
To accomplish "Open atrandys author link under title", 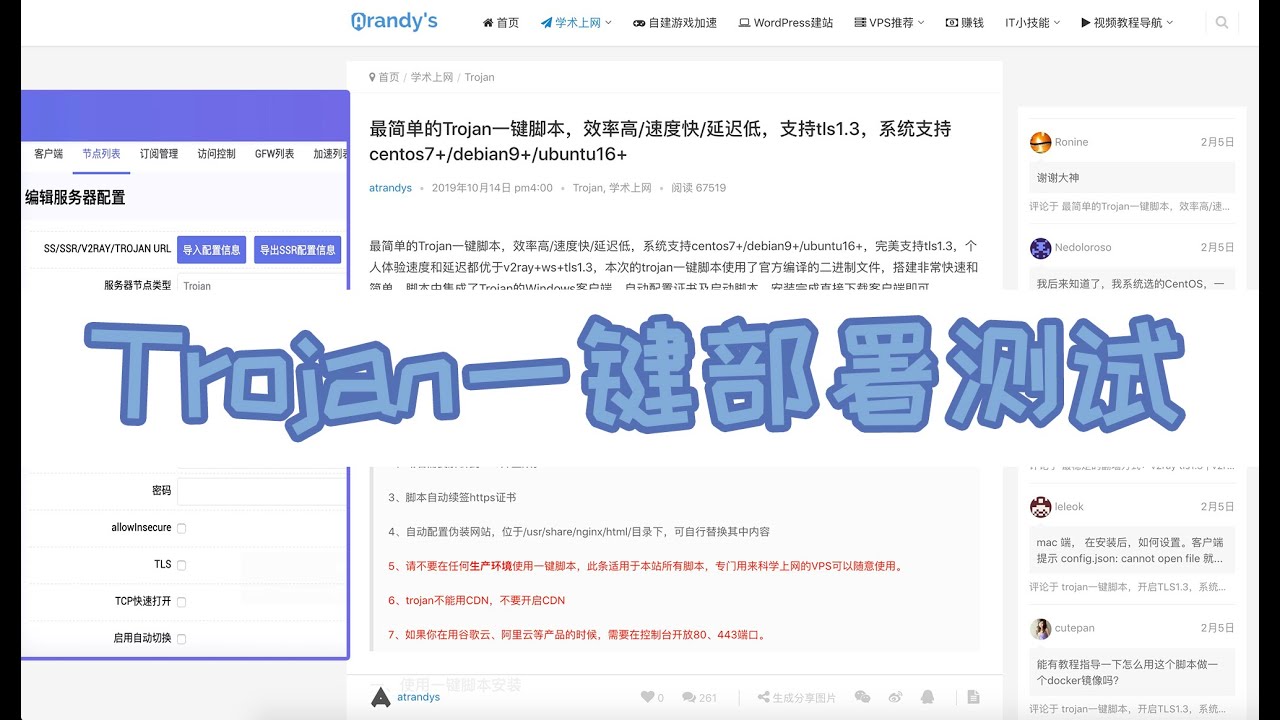I will (390, 188).
